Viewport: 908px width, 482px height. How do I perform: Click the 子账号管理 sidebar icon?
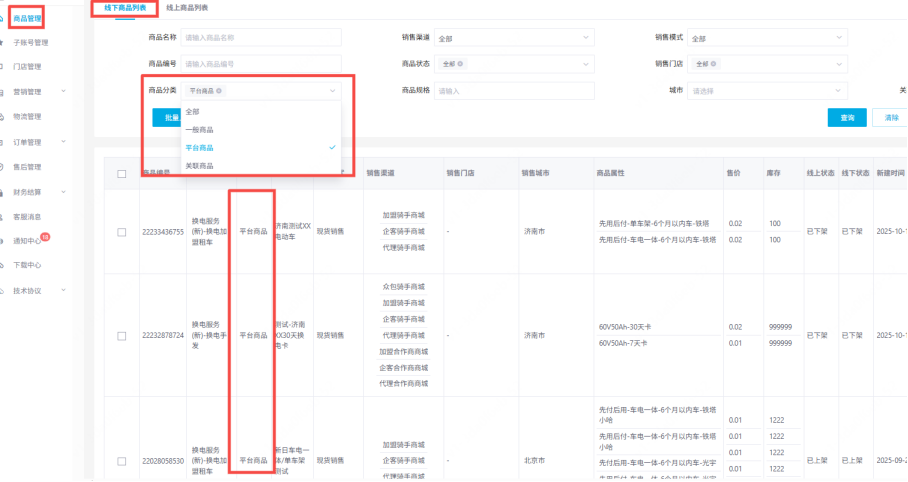(x=6, y=43)
